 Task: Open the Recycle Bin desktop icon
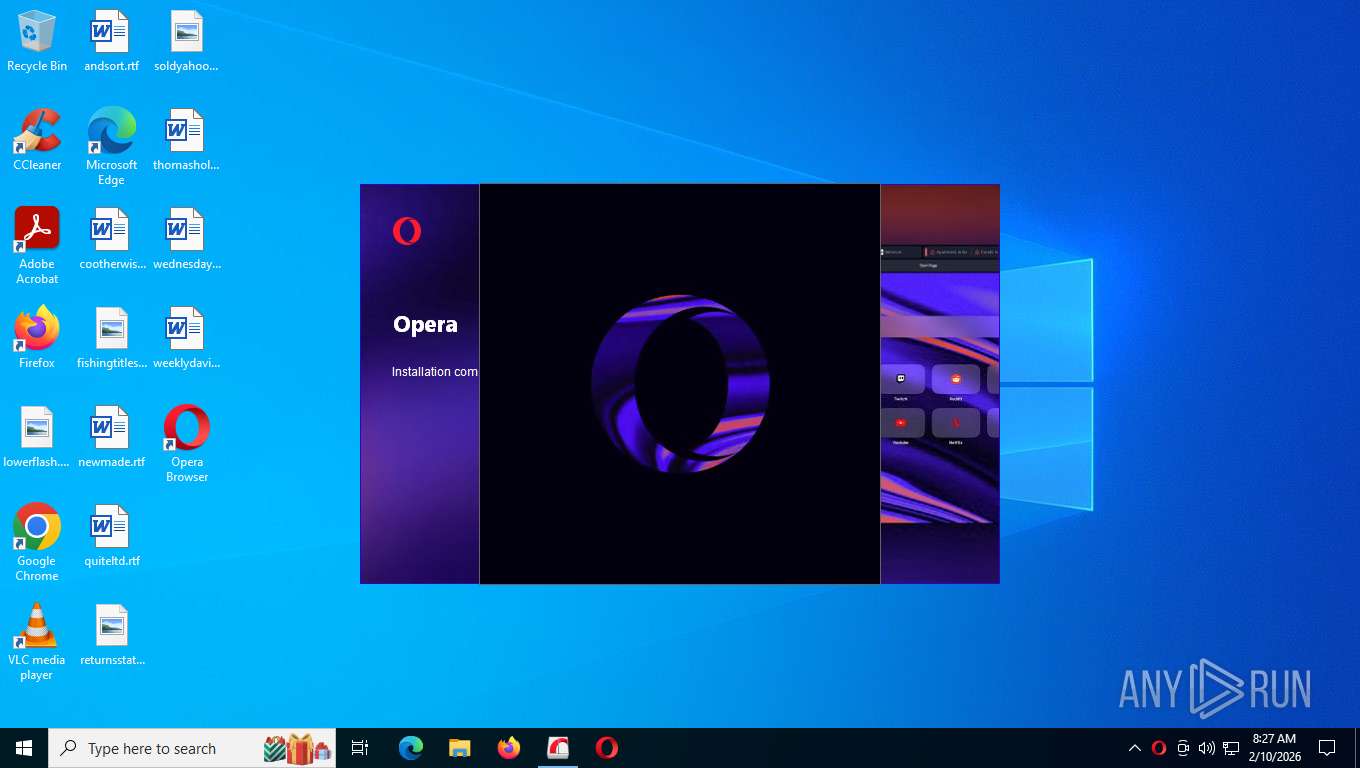click(37, 41)
